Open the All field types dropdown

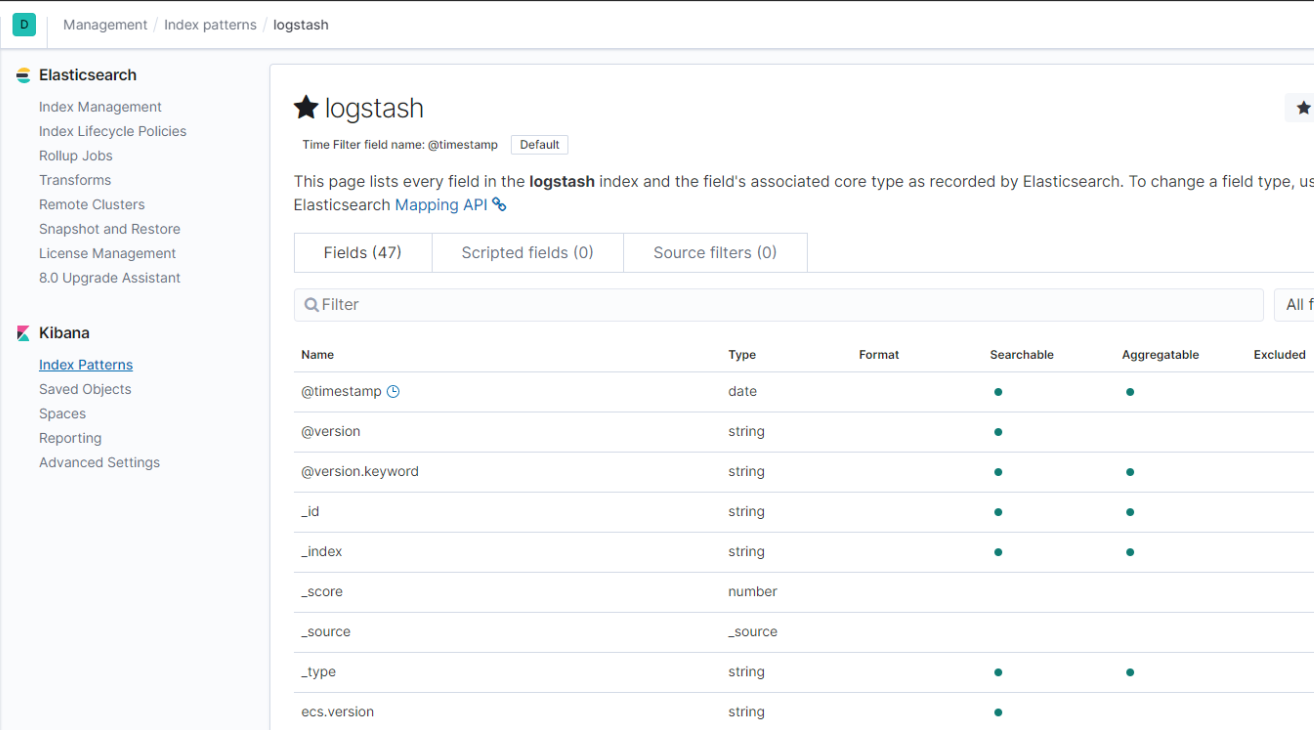(x=1294, y=305)
